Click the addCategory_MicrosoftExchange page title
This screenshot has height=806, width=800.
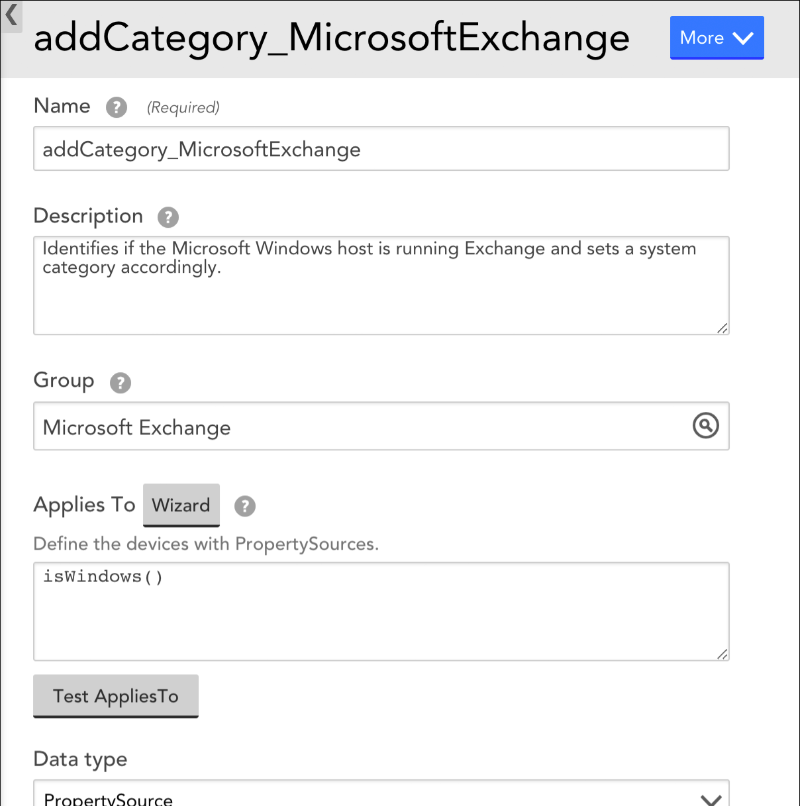332,39
